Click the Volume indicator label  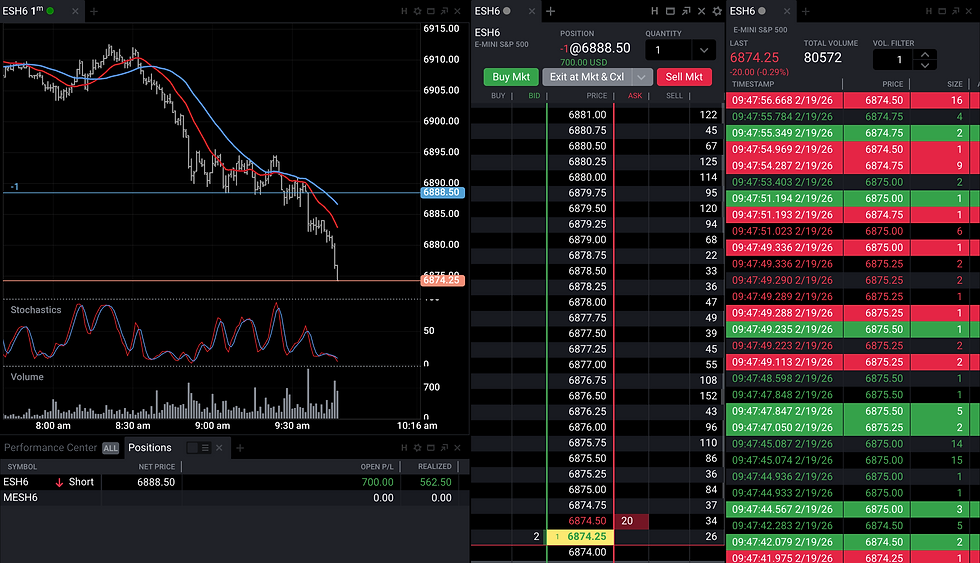pos(27,377)
